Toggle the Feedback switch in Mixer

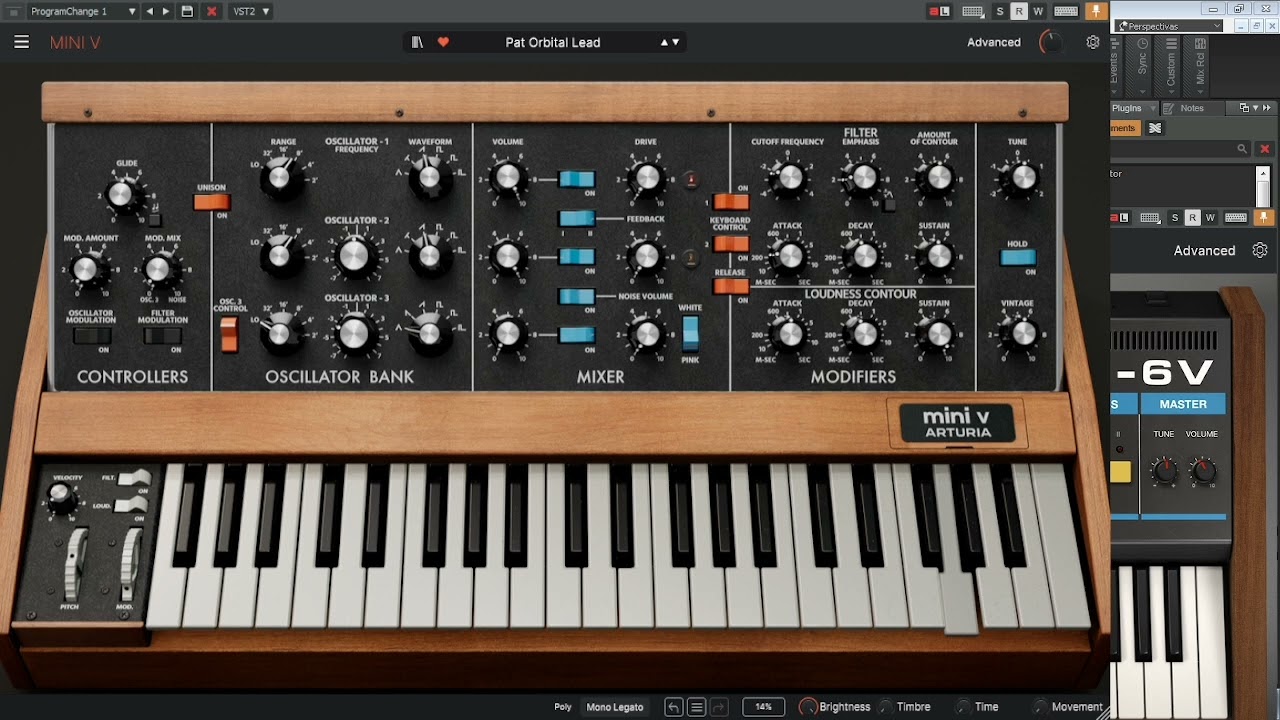click(577, 218)
